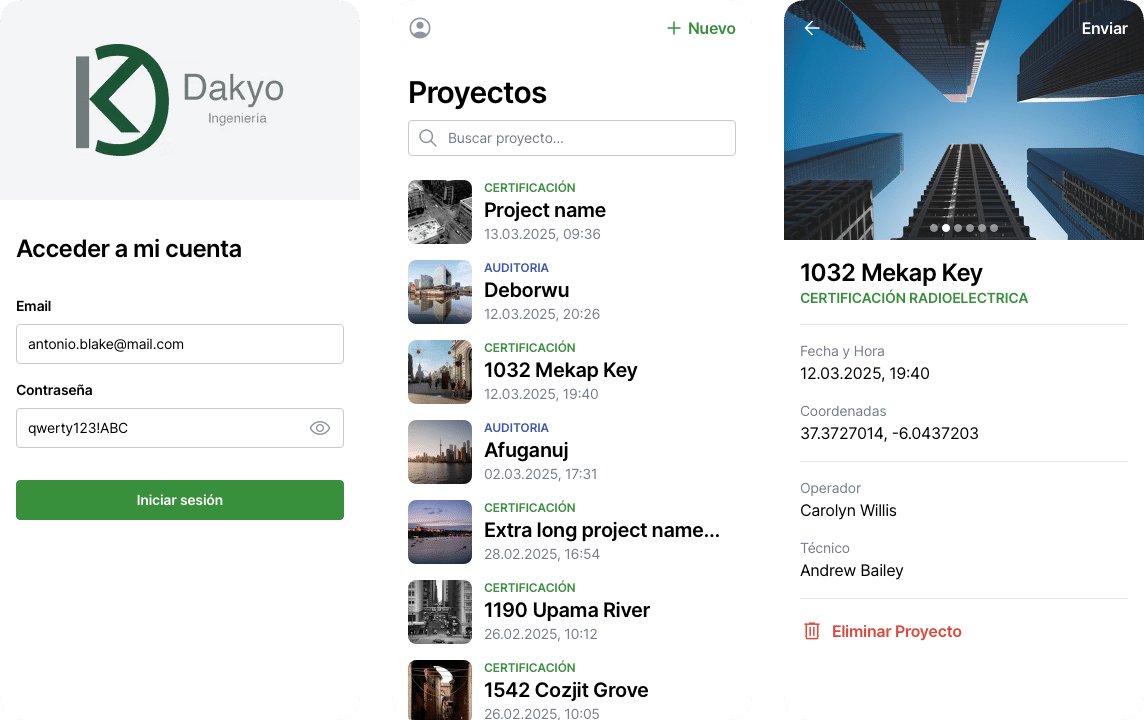Click the Eliminar Proyecto link
1144x720 pixels.
(897, 631)
